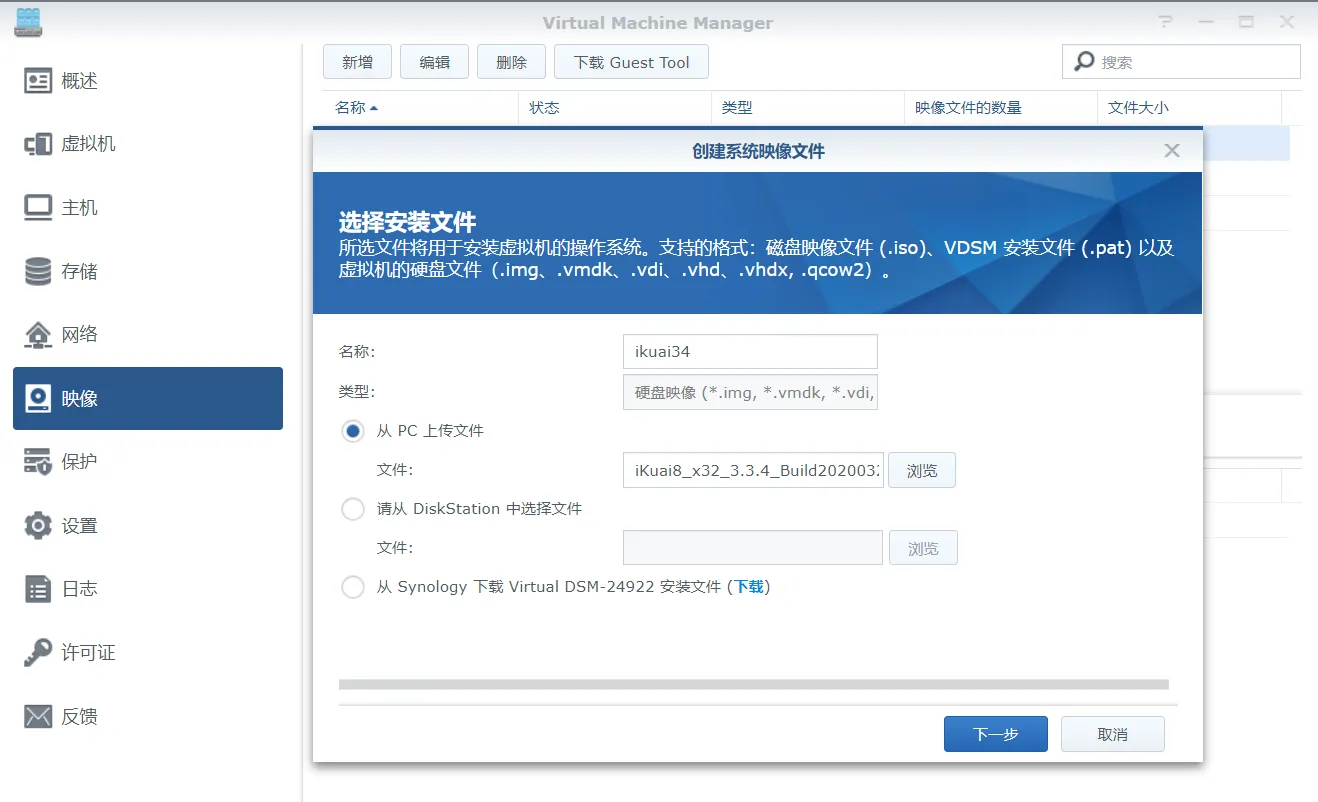Sort by the 名称 column header arrow

(x=374, y=108)
